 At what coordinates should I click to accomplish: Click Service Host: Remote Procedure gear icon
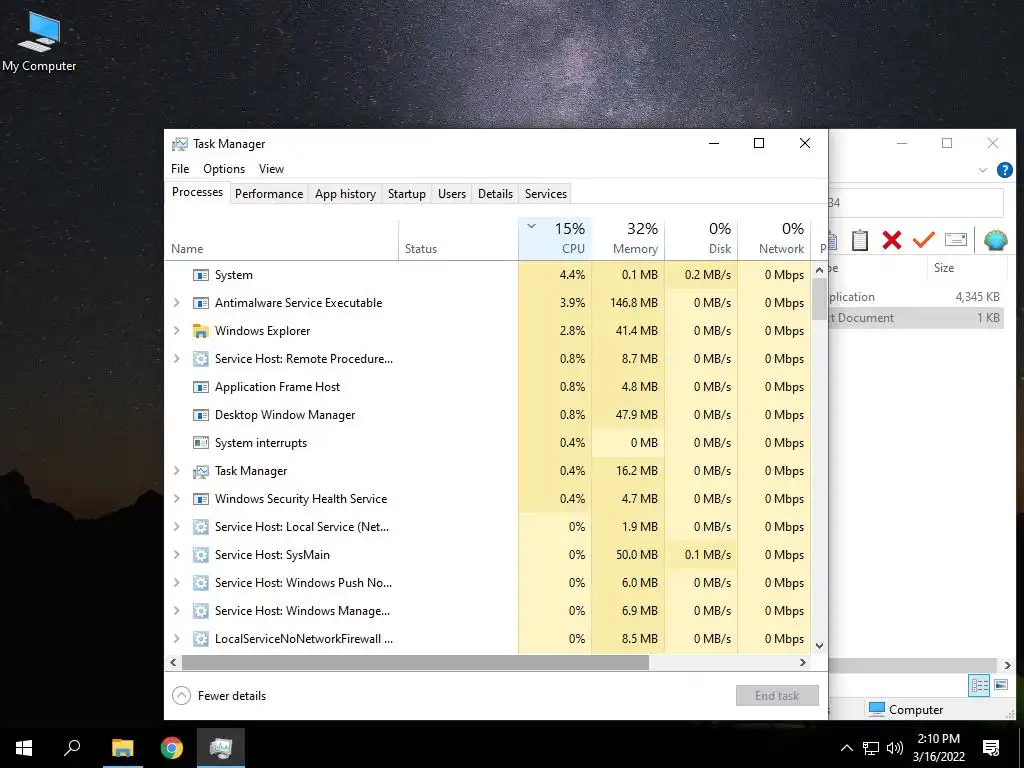200,359
